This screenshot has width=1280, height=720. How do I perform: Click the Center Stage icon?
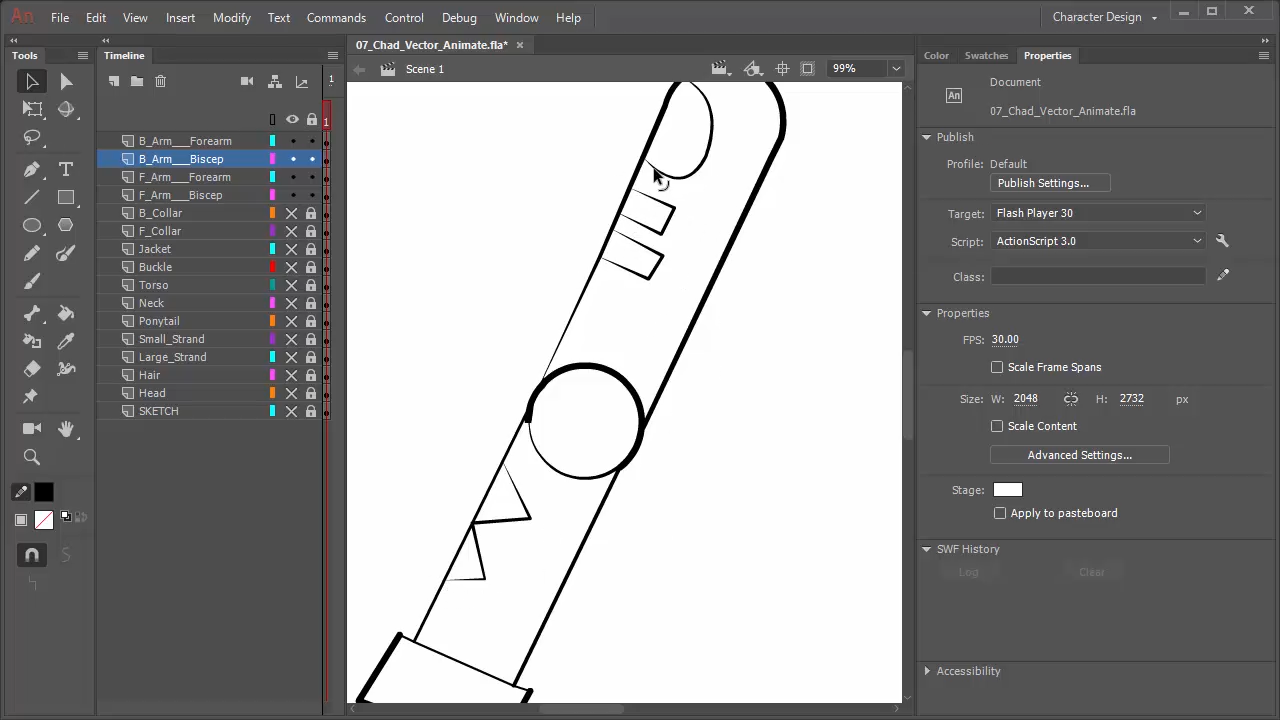click(782, 69)
